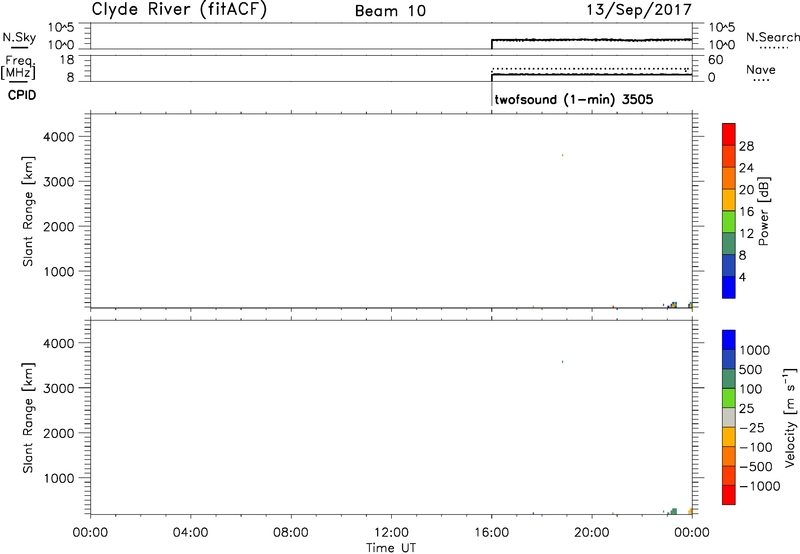Screen dimensions: 800x554
Task: Click the 'Power [dB]' colour bar title
Action: point(763,211)
